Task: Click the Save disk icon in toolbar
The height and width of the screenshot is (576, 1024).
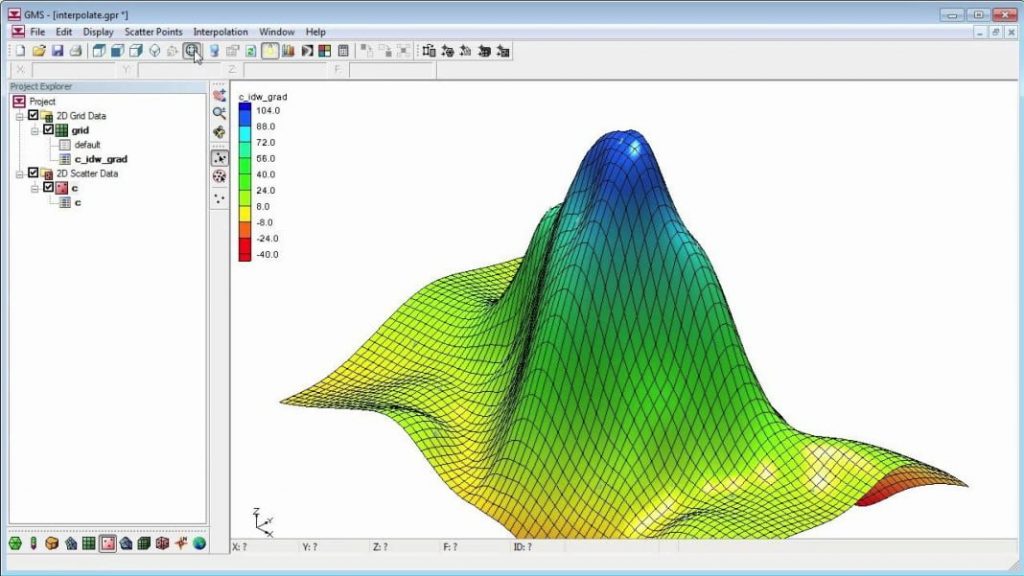Action: click(x=57, y=51)
